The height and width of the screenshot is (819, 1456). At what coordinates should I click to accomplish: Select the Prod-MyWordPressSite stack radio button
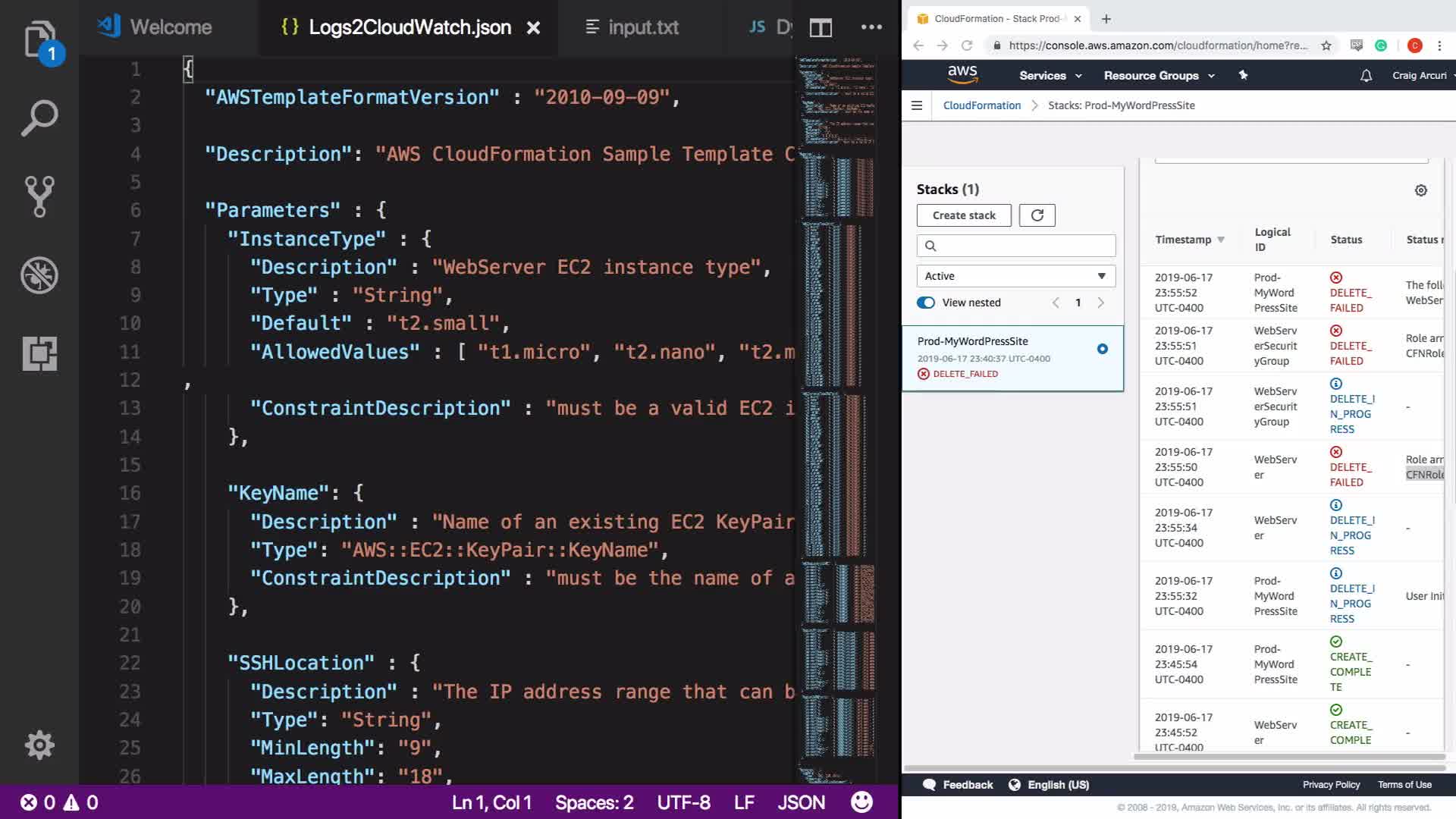pyautogui.click(x=1102, y=349)
